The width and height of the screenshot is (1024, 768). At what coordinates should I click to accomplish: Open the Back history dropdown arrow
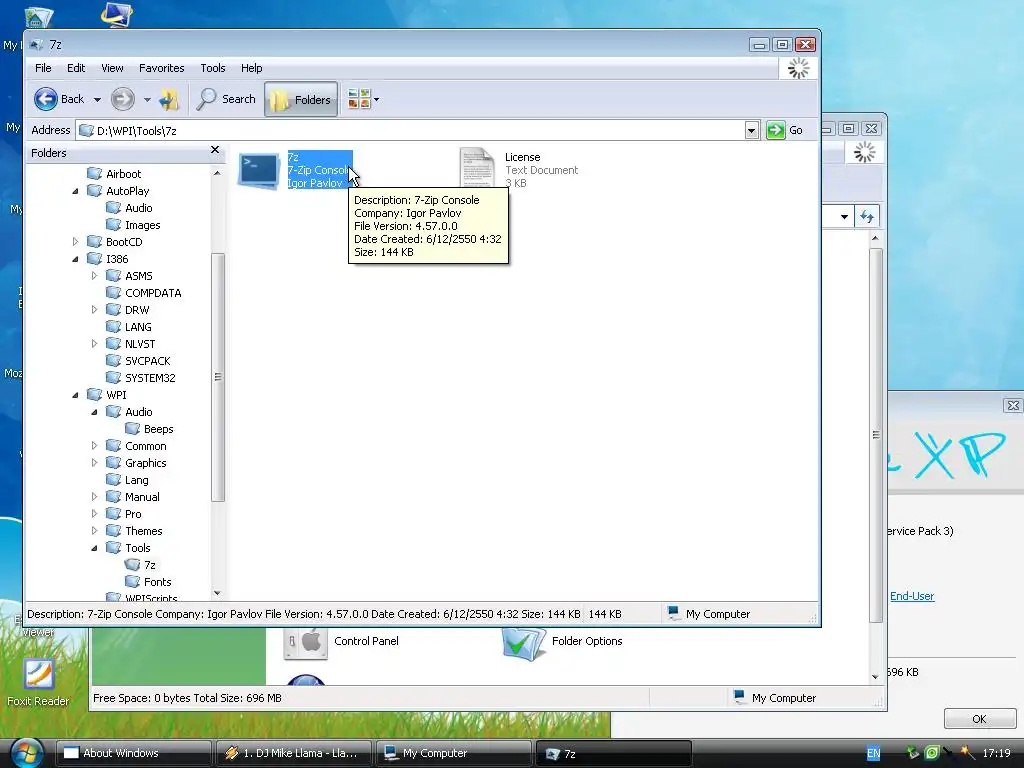(97, 100)
